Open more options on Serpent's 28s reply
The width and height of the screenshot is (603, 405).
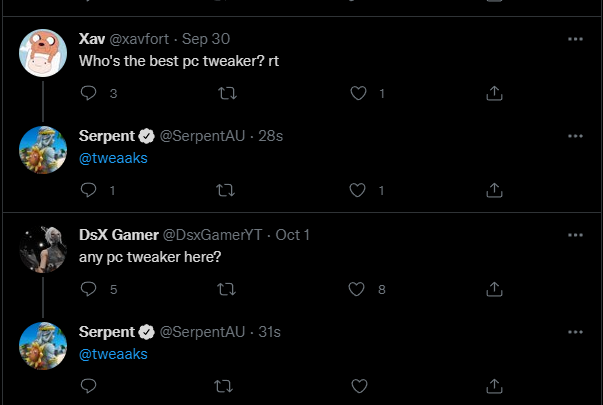coord(575,135)
